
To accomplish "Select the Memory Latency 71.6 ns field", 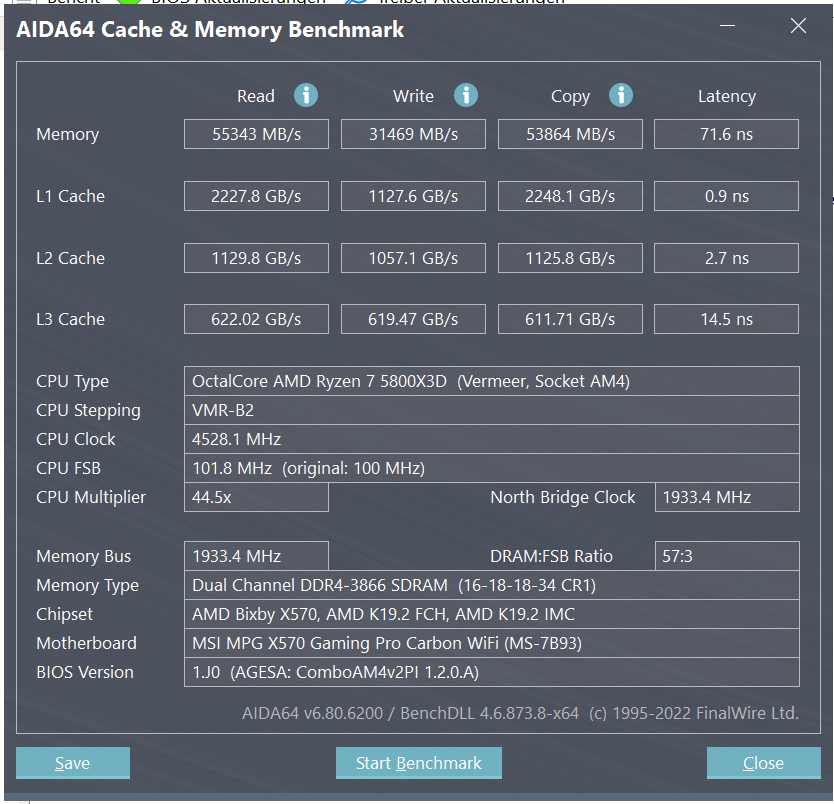I will [727, 134].
